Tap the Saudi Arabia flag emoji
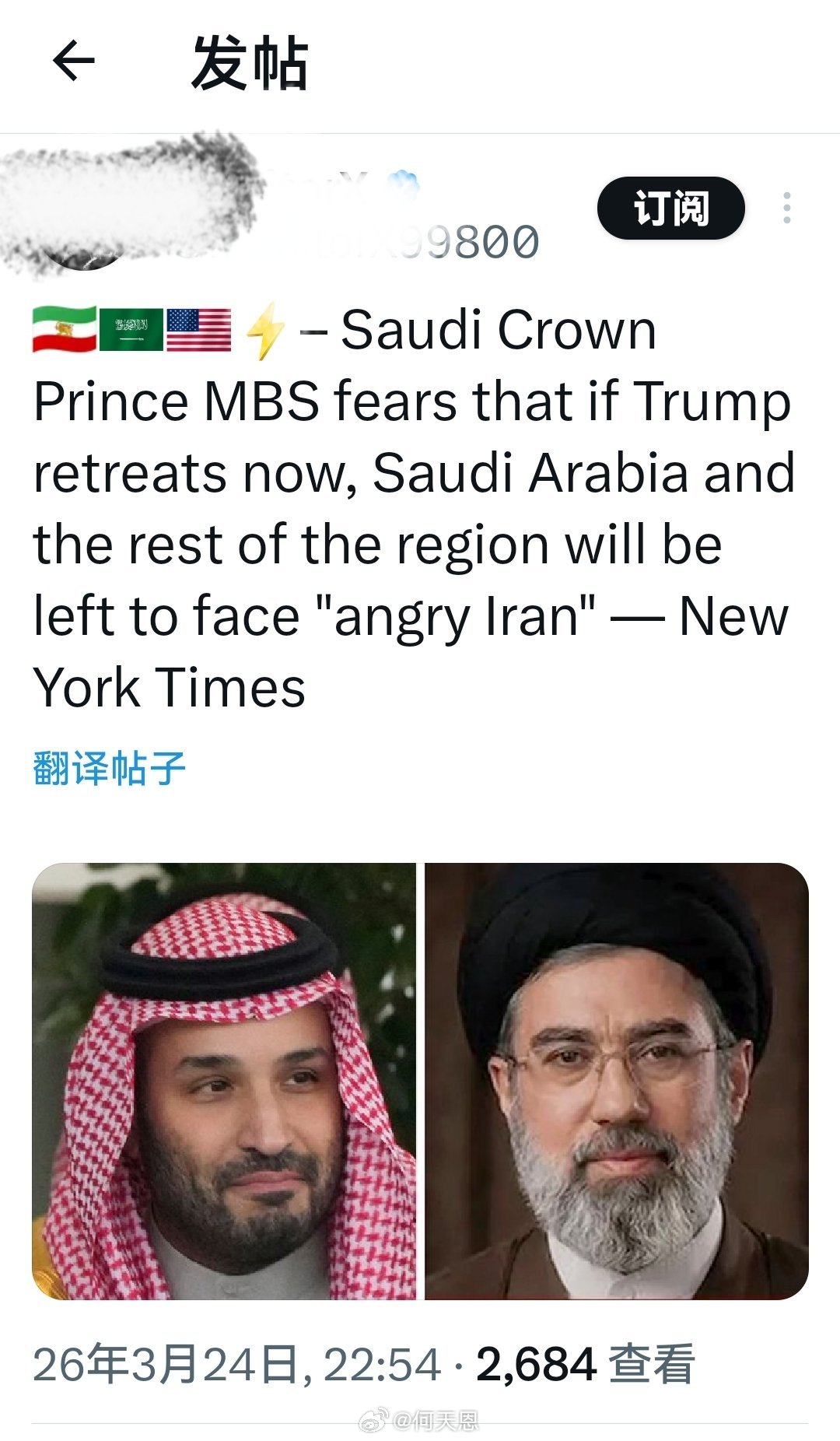 tap(131, 330)
